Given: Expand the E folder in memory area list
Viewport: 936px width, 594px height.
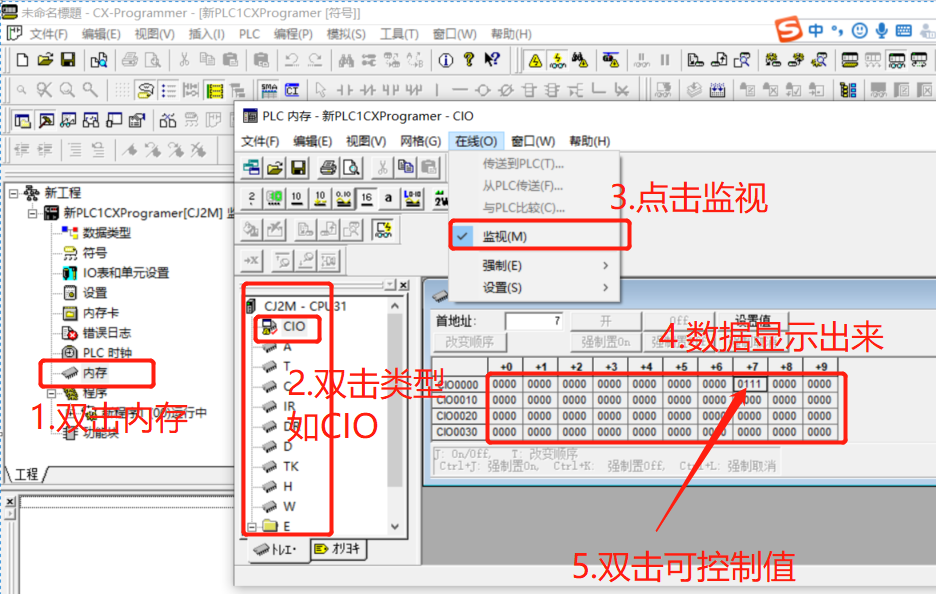Looking at the screenshot, I should [x=252, y=527].
